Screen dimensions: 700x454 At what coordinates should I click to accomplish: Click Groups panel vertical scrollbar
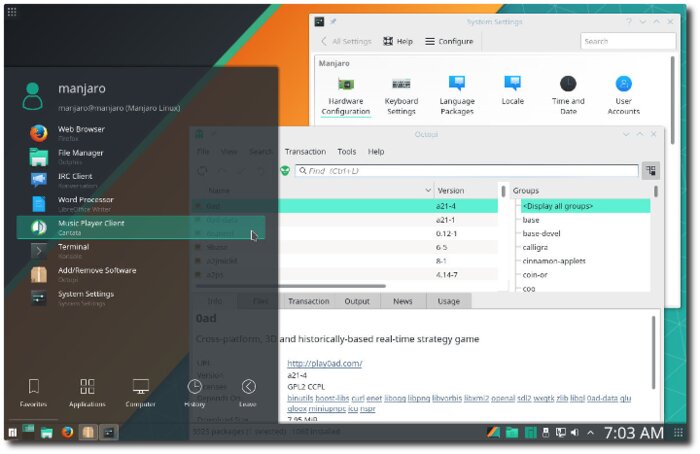[655, 192]
